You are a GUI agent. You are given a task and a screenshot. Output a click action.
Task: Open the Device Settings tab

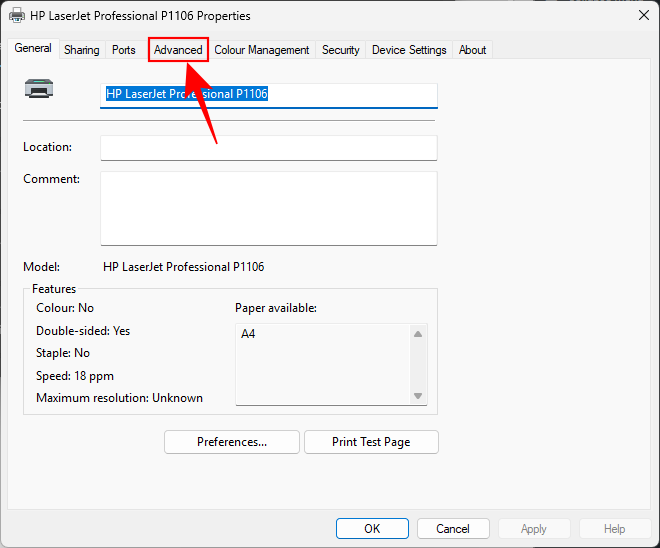tap(409, 50)
